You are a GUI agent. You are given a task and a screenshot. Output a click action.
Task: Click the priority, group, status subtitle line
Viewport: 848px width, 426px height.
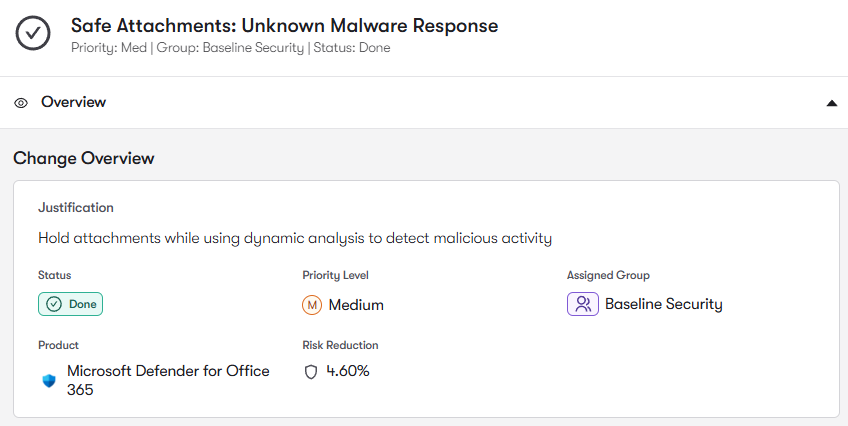pyautogui.click(x=230, y=48)
